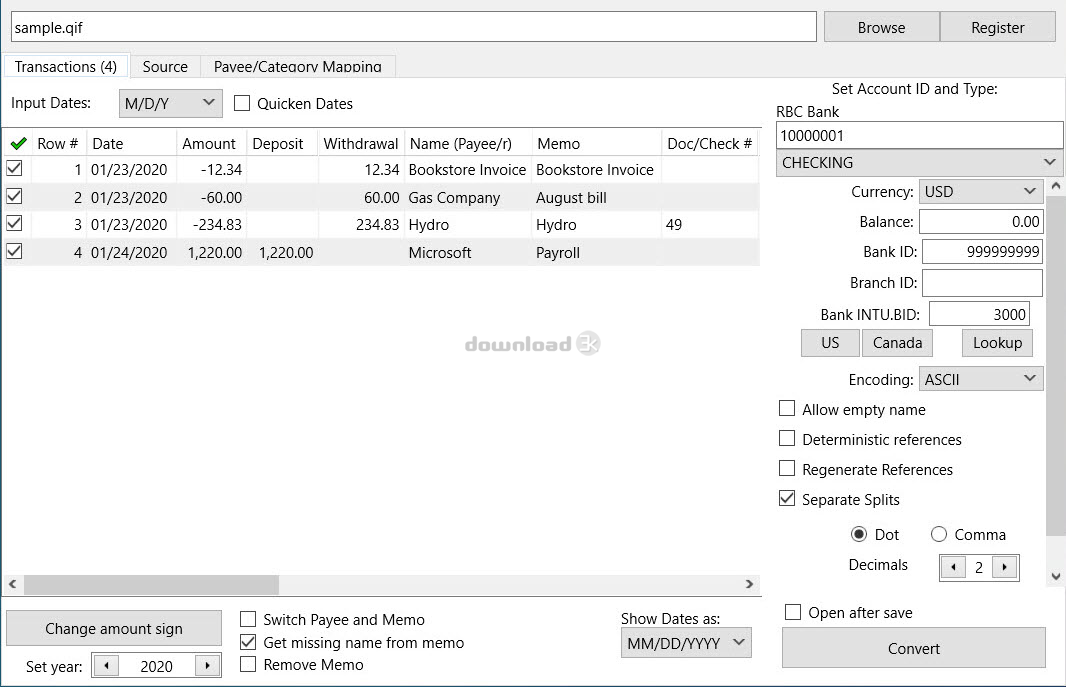Click the US bank button
The image size is (1066, 687).
830,342
